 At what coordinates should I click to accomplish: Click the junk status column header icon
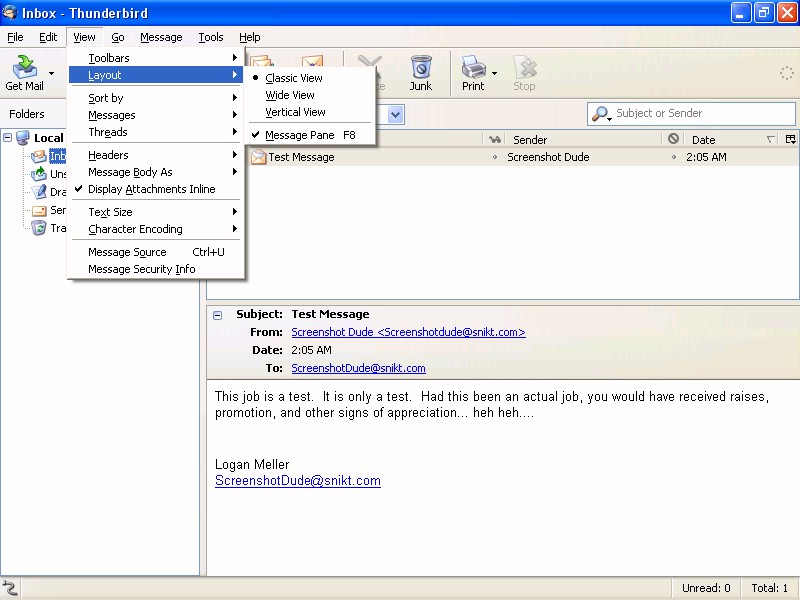click(673, 139)
